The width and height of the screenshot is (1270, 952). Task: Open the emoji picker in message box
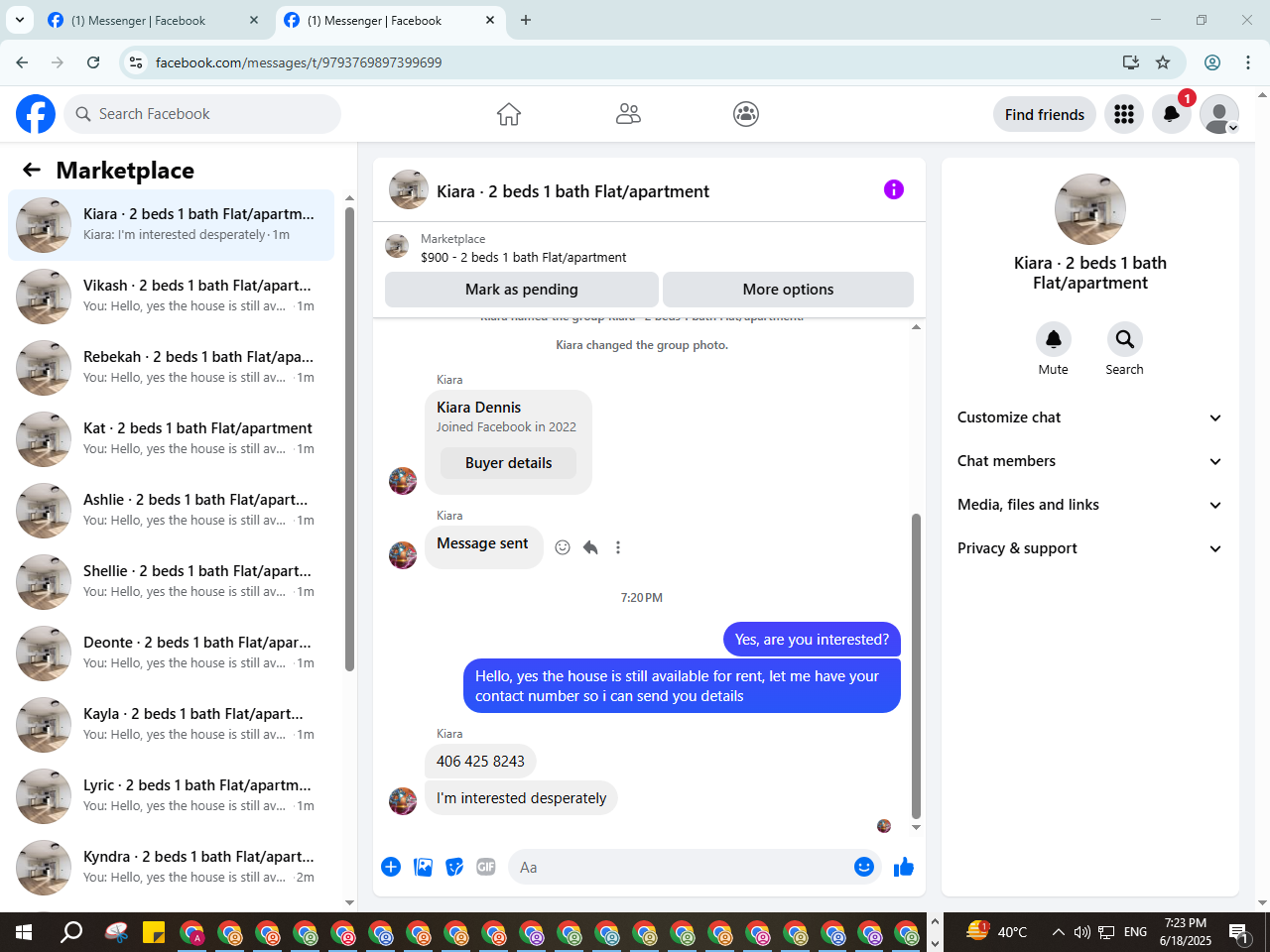(x=864, y=867)
